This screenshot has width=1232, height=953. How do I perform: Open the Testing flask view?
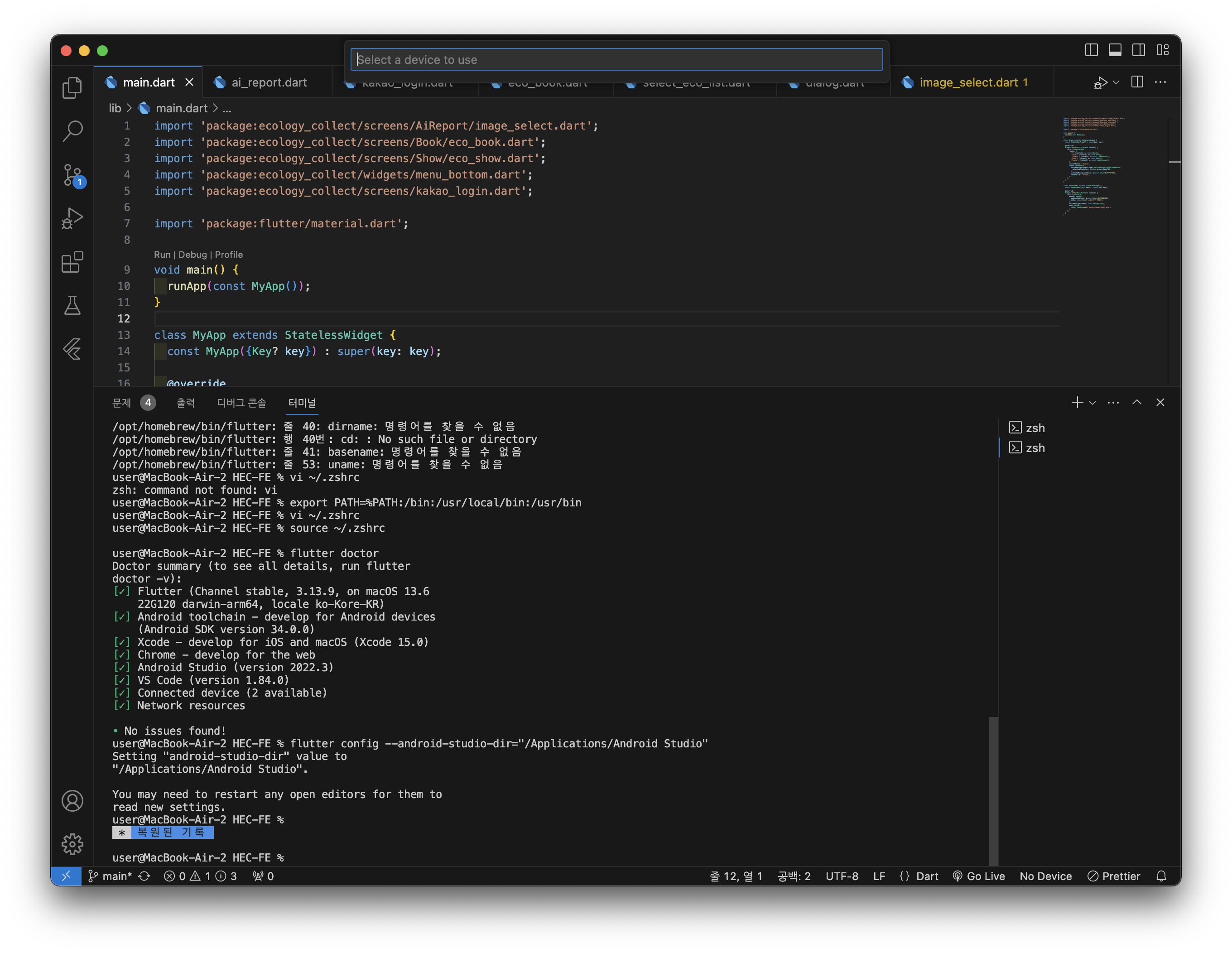72,305
